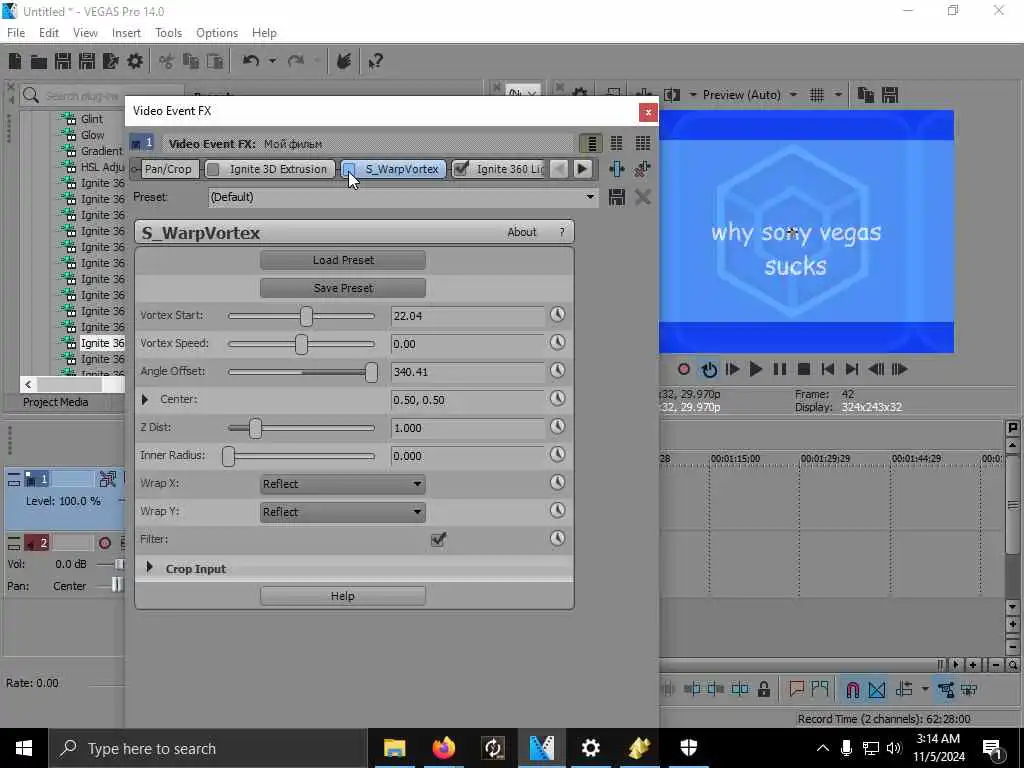Click the Save Preset button

[343, 288]
